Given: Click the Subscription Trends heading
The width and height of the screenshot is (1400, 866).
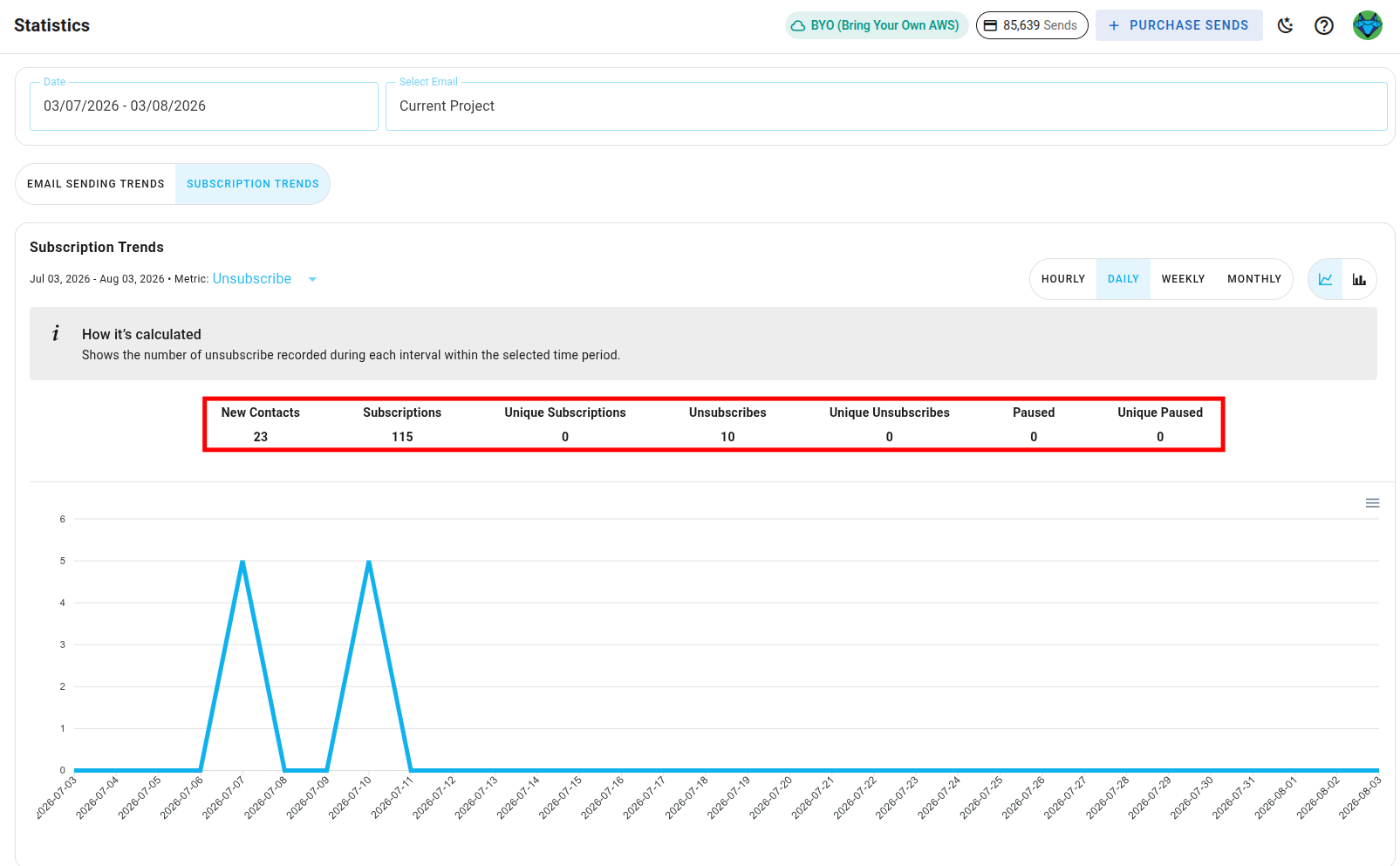Looking at the screenshot, I should (97, 248).
